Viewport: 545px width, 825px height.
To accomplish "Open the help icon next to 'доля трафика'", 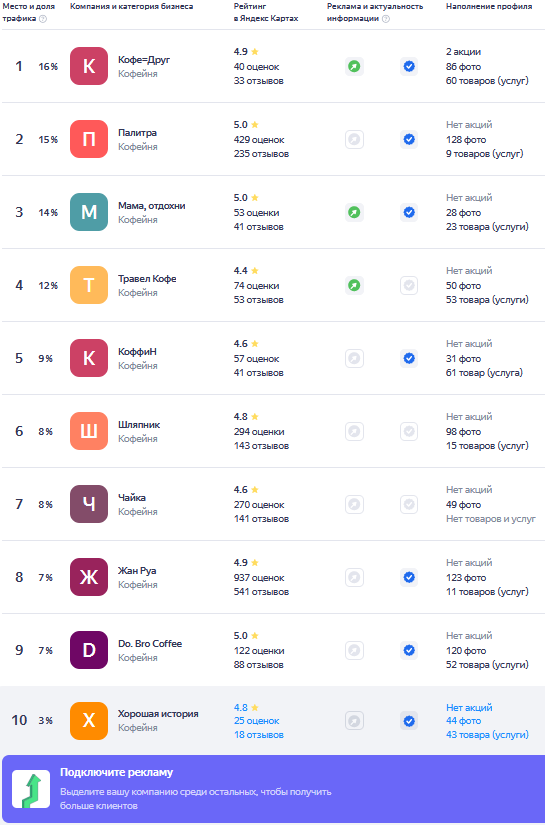I will 43,18.
